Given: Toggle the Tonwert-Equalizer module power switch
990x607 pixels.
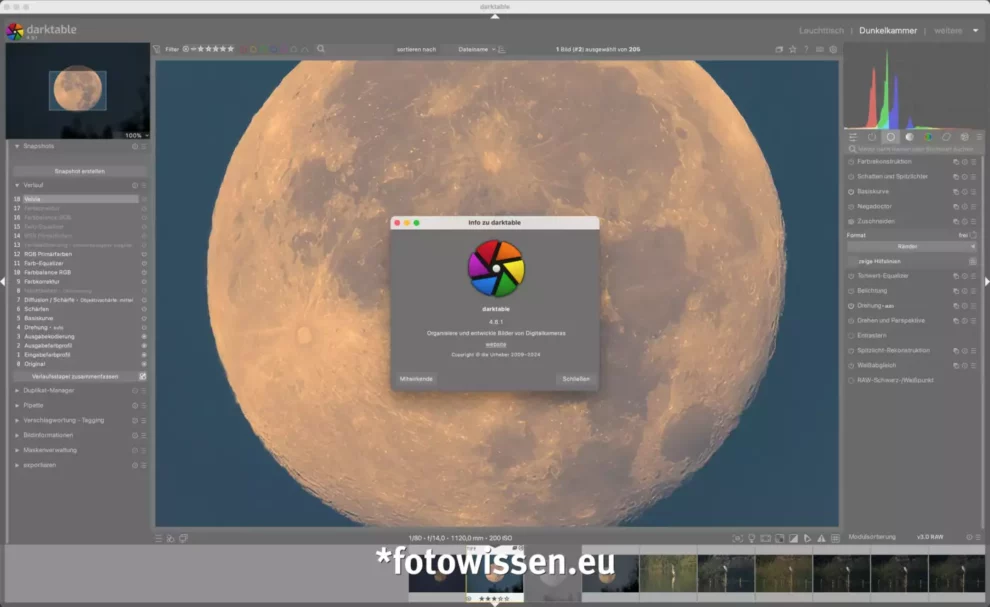Looking at the screenshot, I should tap(851, 276).
